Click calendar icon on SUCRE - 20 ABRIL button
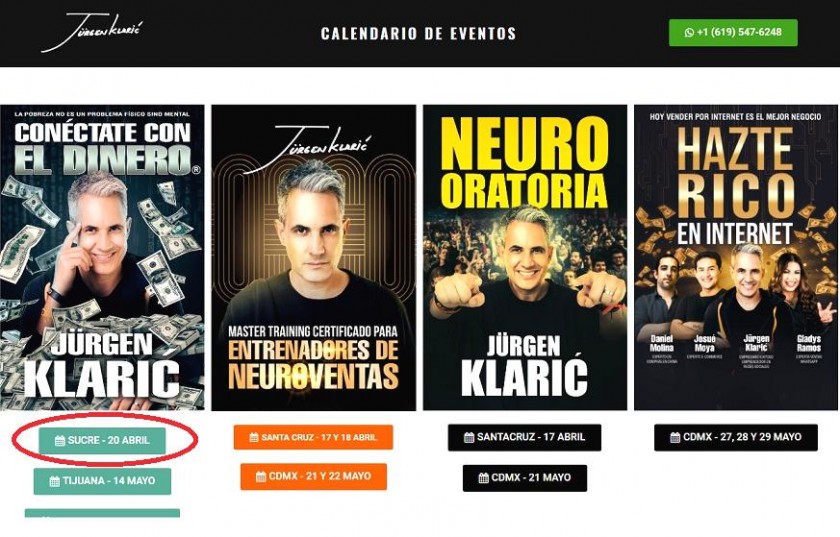The image size is (840, 537). click(x=60, y=441)
